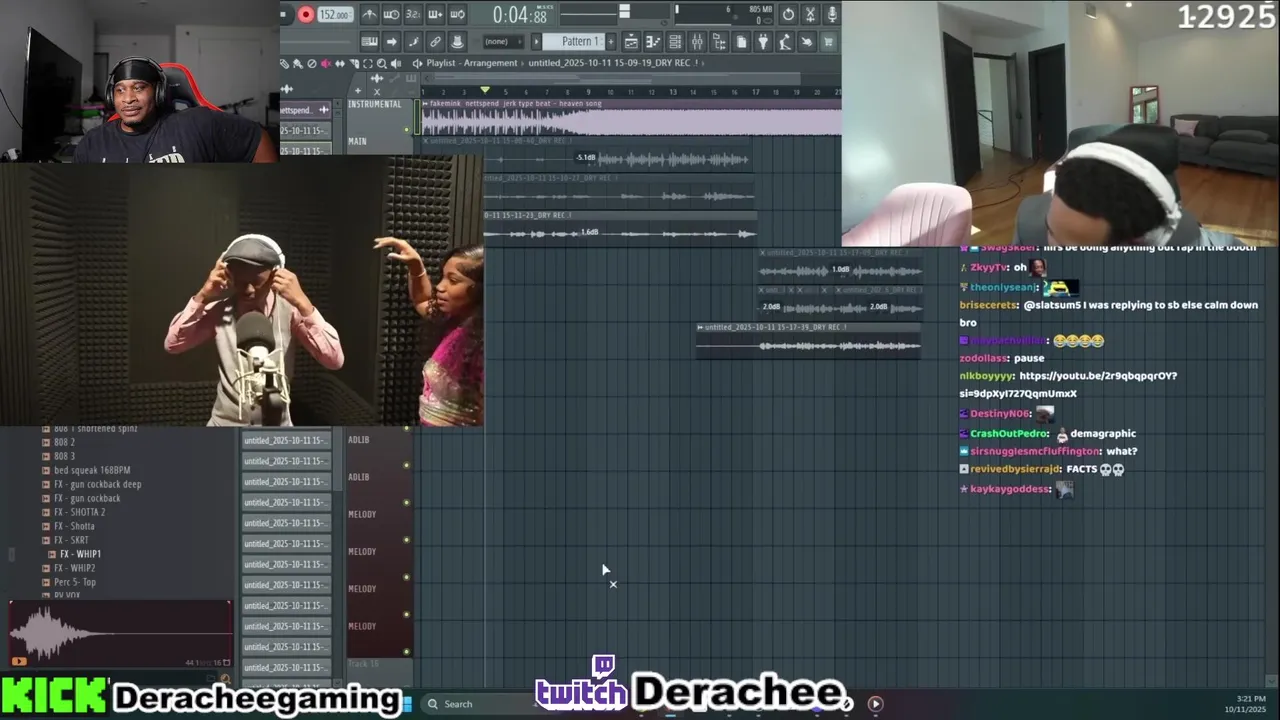The height and width of the screenshot is (720, 1280).
Task: Click the icon left of the shopping cart
Action: [806, 42]
